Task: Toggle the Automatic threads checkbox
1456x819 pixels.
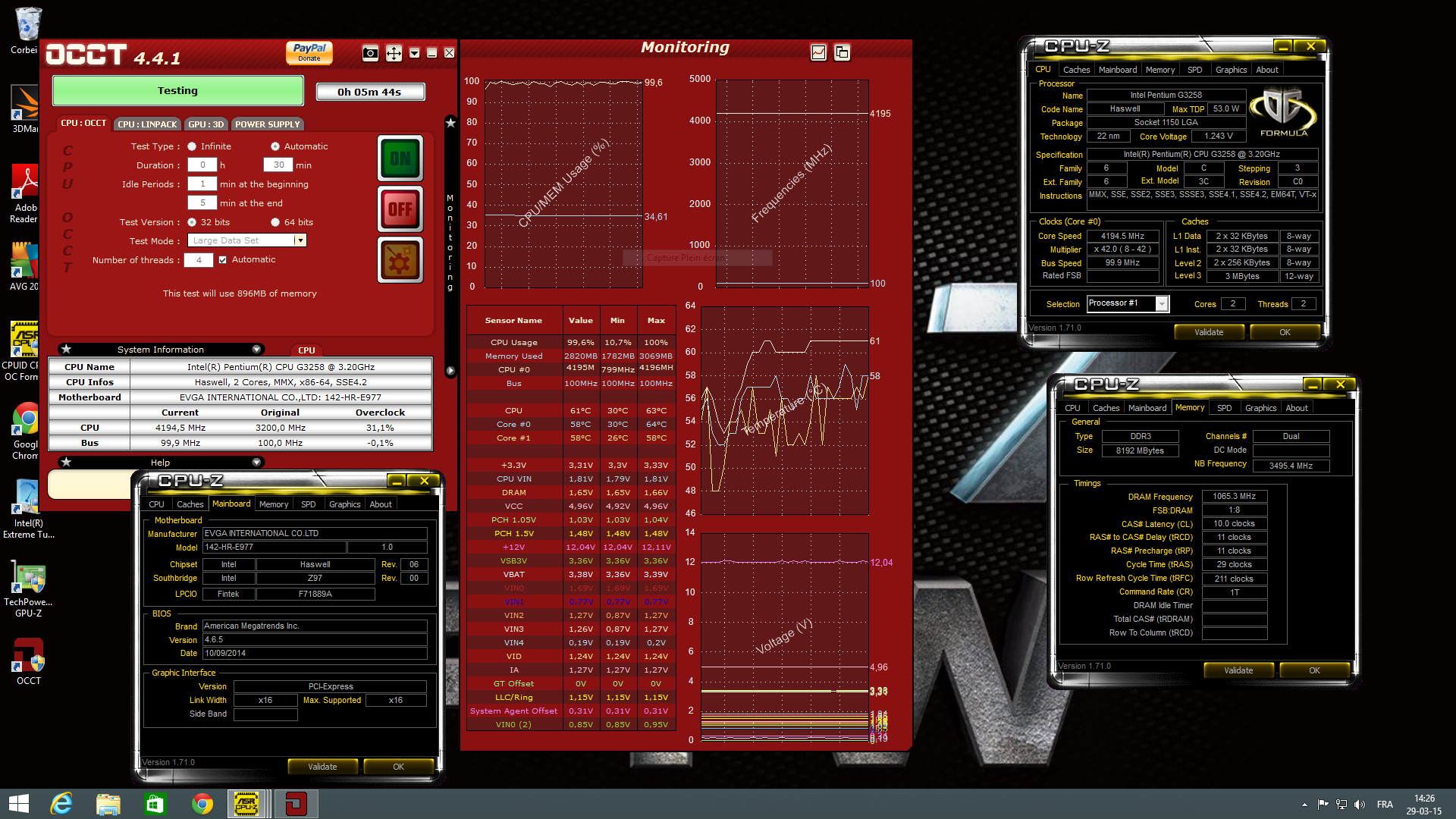Action: [223, 259]
